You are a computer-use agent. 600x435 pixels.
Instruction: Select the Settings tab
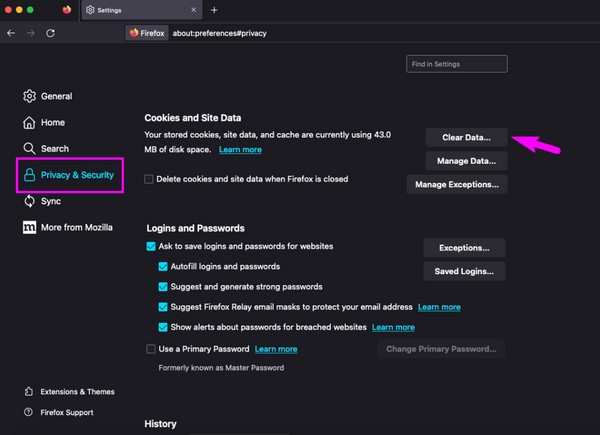(142, 10)
